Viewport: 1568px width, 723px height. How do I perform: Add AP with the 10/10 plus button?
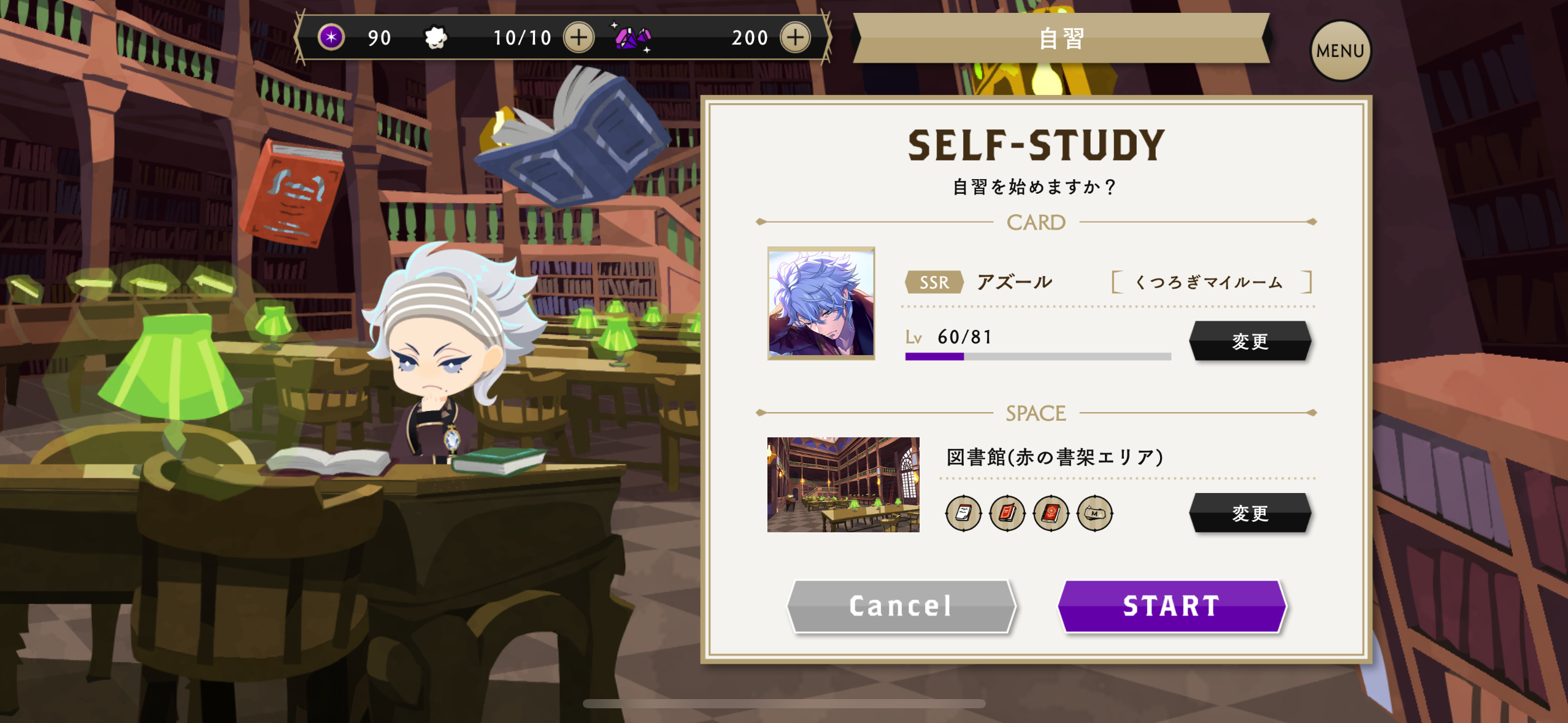[578, 37]
